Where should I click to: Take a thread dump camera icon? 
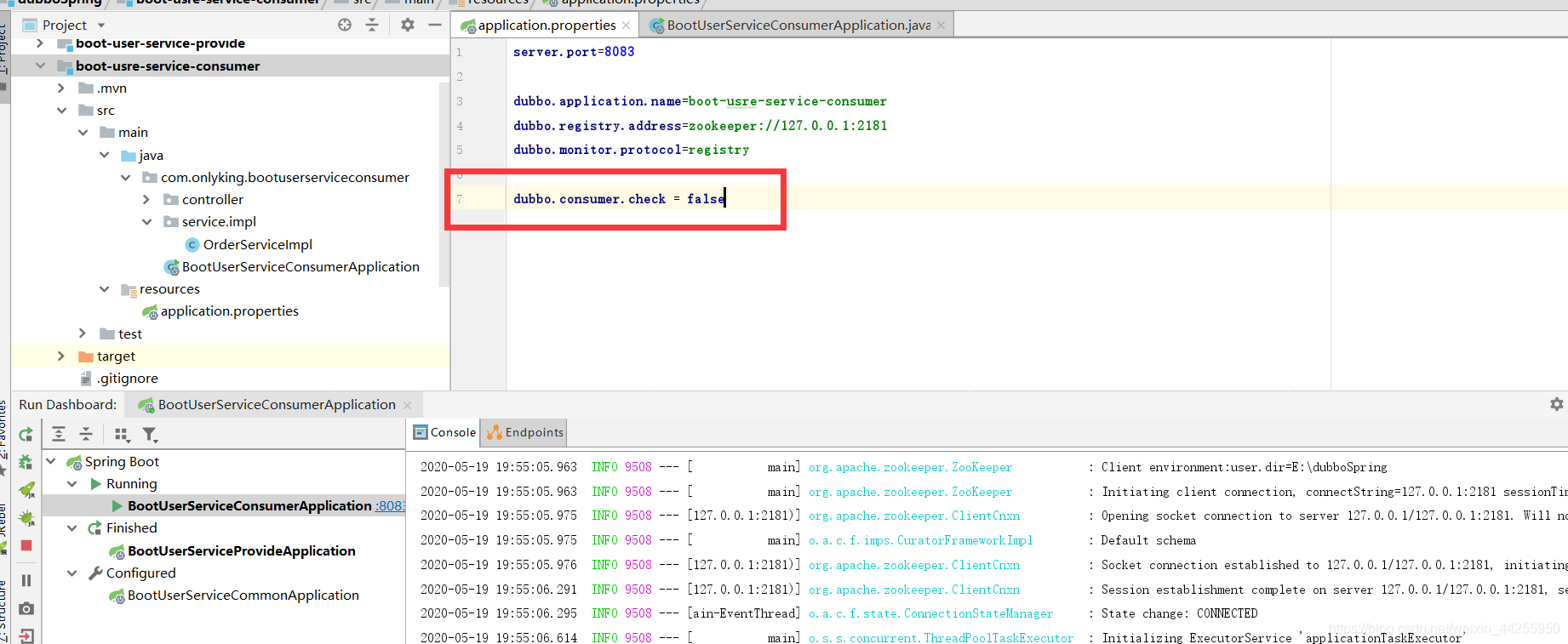click(26, 608)
